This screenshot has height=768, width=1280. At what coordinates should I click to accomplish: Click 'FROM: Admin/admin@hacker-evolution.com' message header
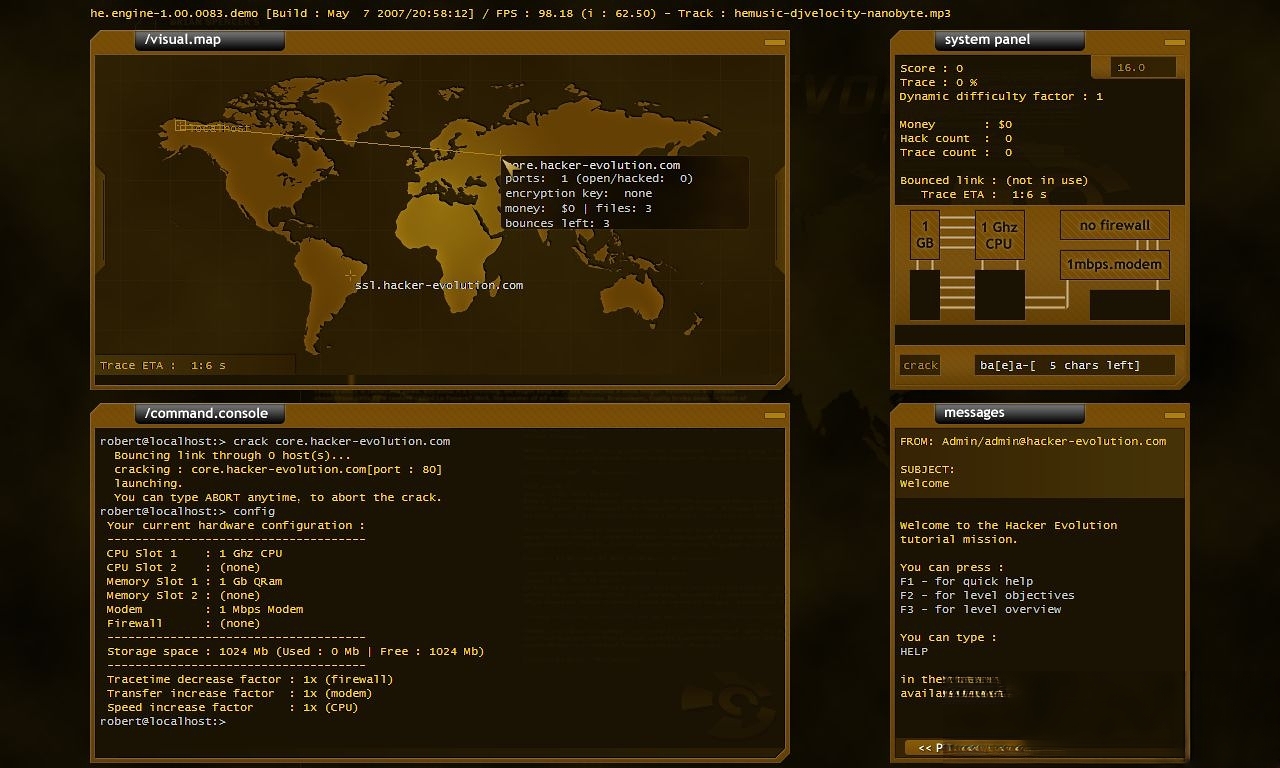(1033, 441)
